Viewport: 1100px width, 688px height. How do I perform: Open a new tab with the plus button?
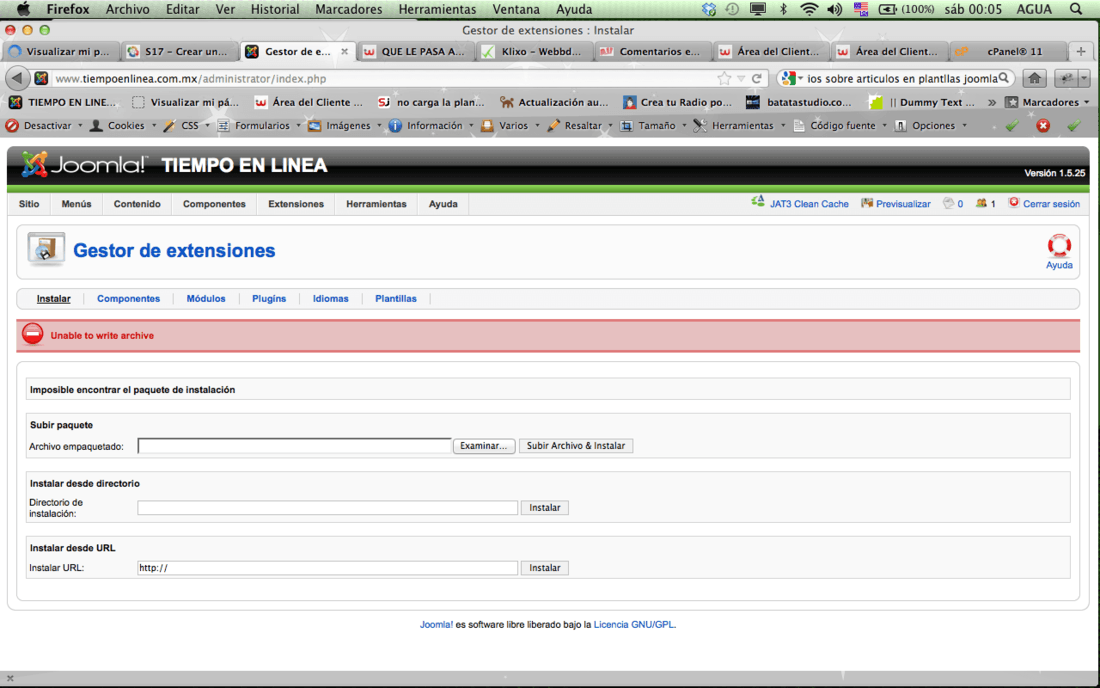click(1080, 51)
